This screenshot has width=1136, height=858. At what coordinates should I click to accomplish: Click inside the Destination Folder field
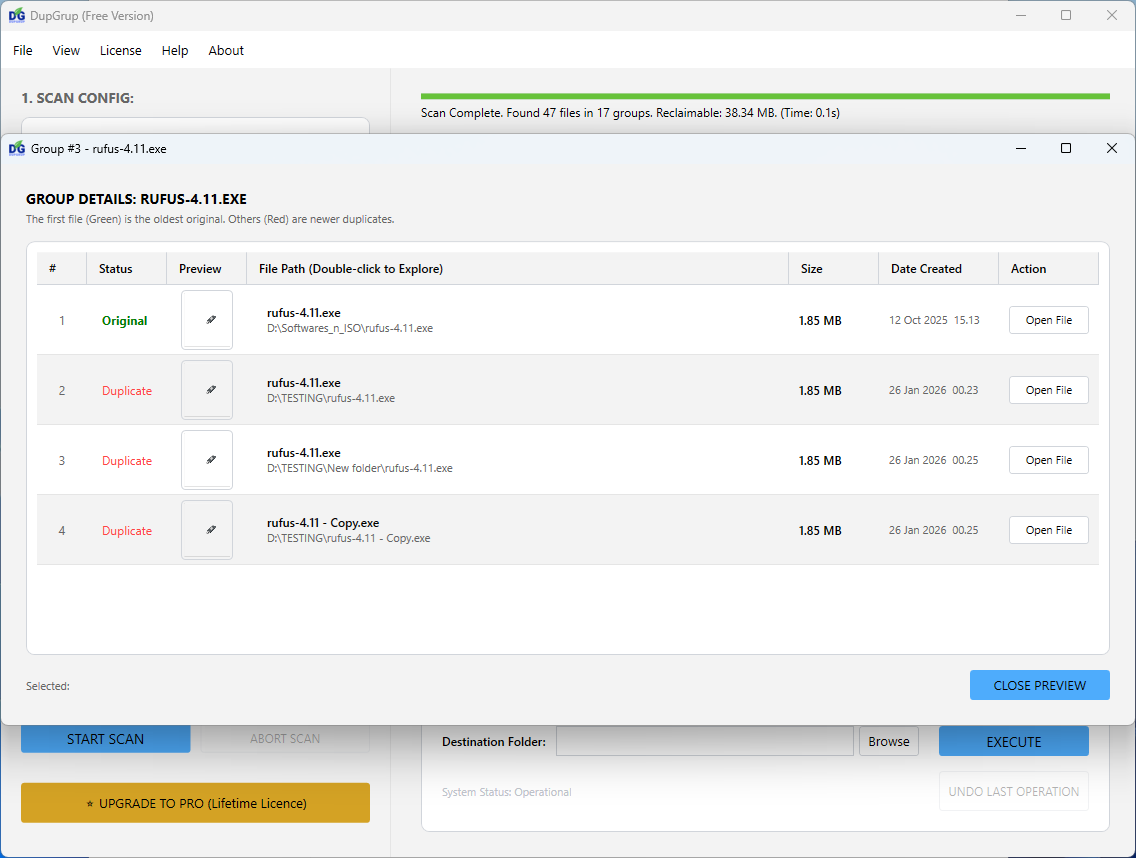click(704, 741)
